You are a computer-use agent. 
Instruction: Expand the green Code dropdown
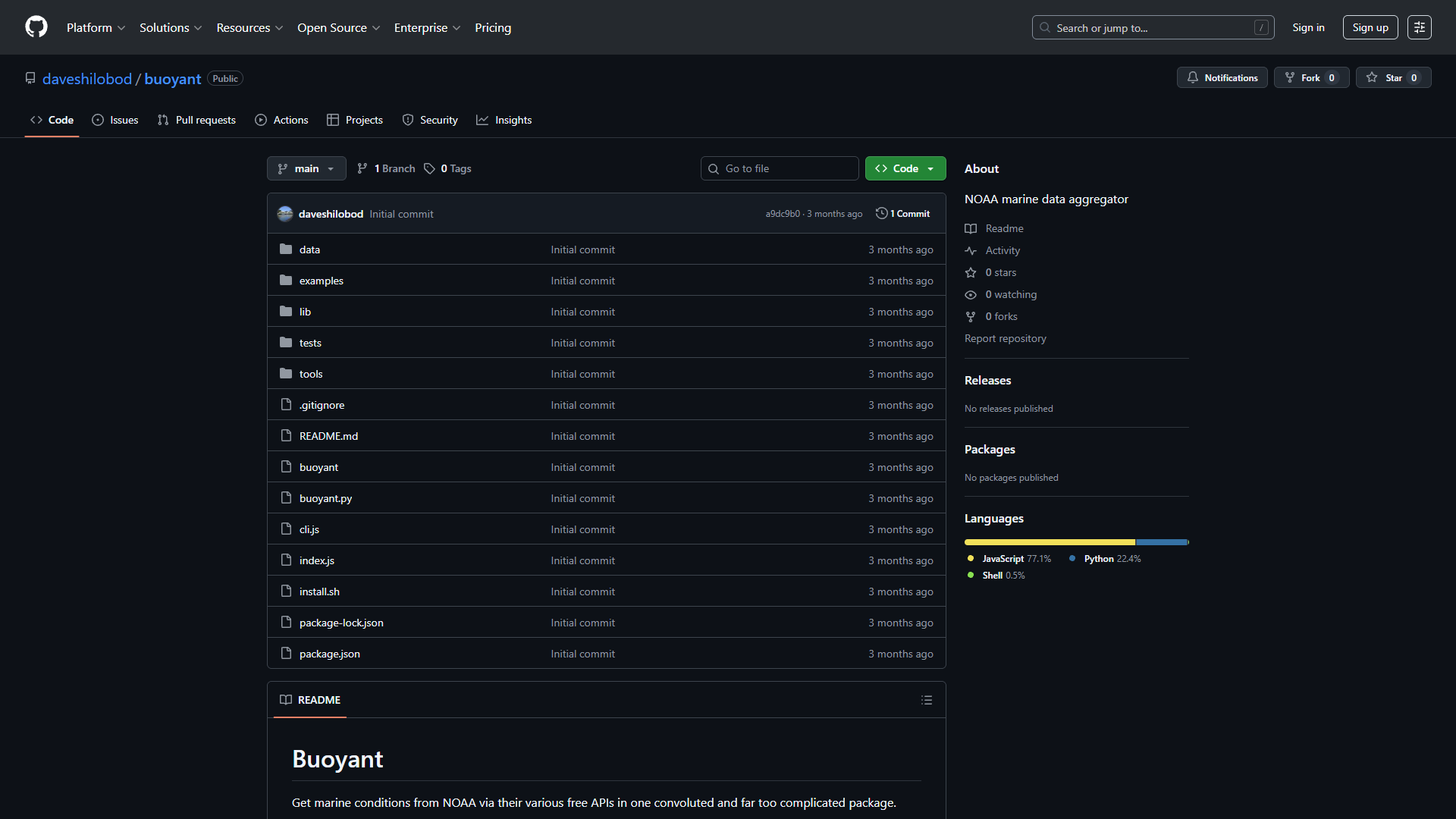pyautogui.click(x=905, y=168)
